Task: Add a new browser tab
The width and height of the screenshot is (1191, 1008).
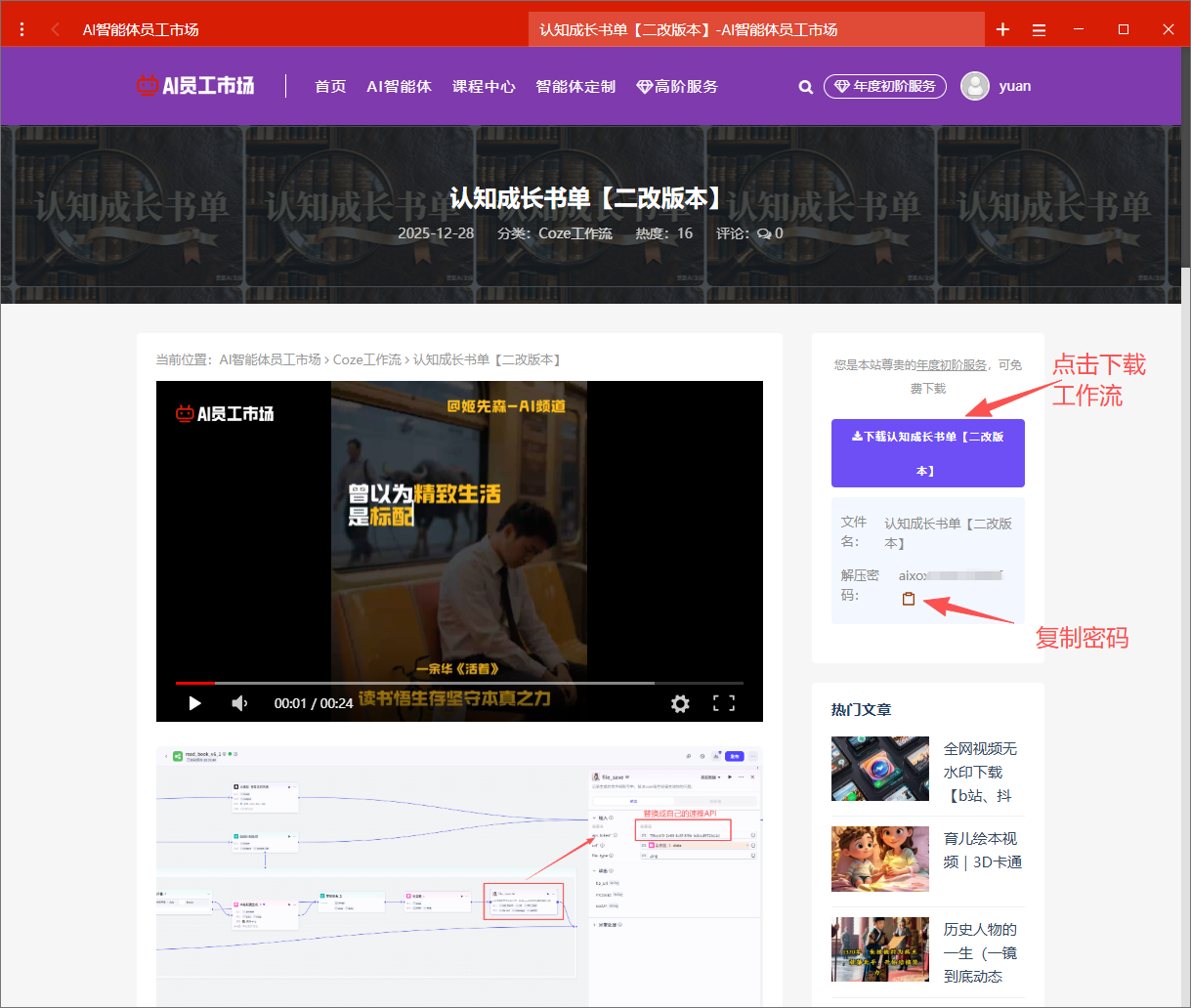Action: (1002, 29)
